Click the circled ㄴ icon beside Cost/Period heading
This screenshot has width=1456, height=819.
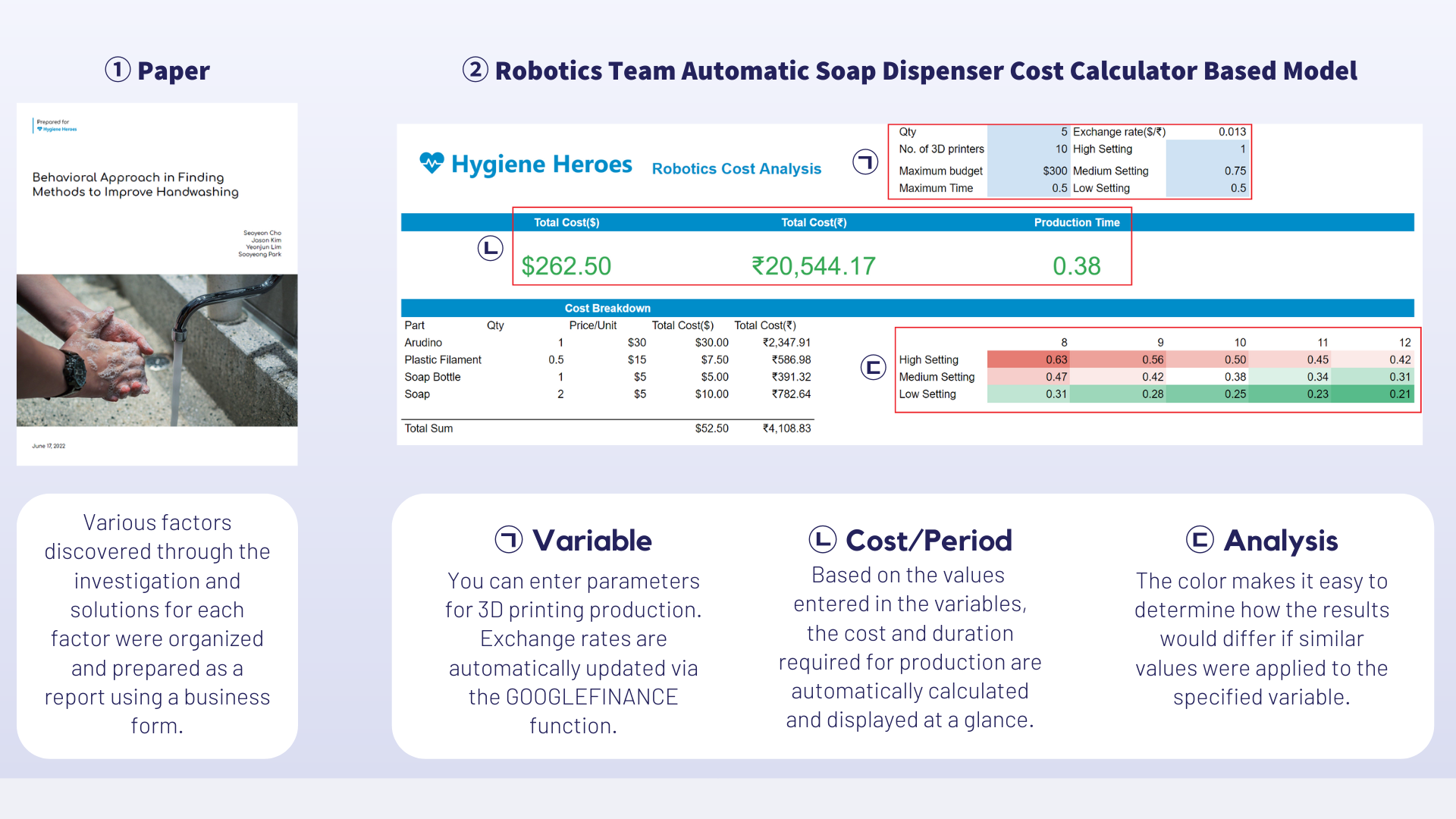tap(822, 540)
